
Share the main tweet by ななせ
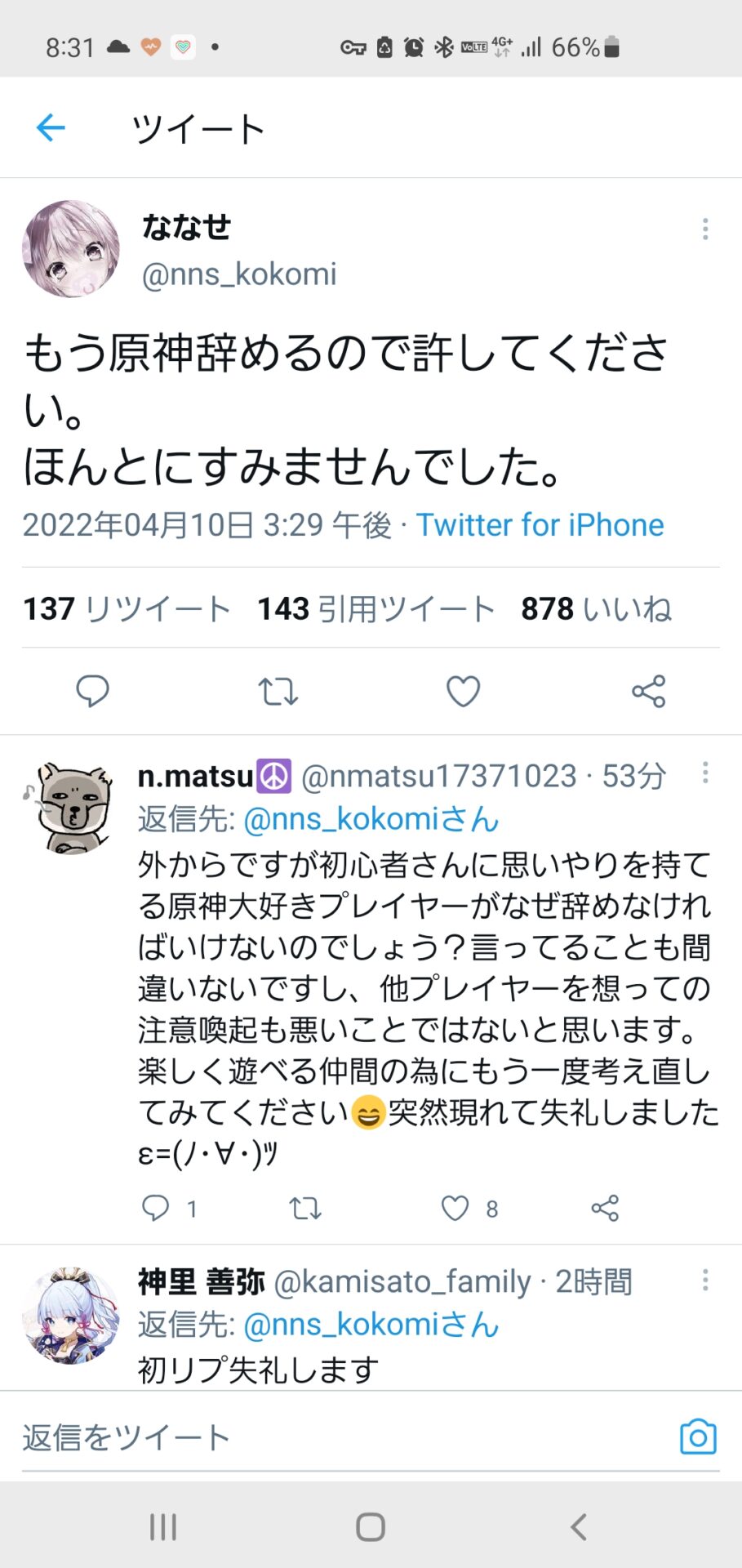point(648,692)
